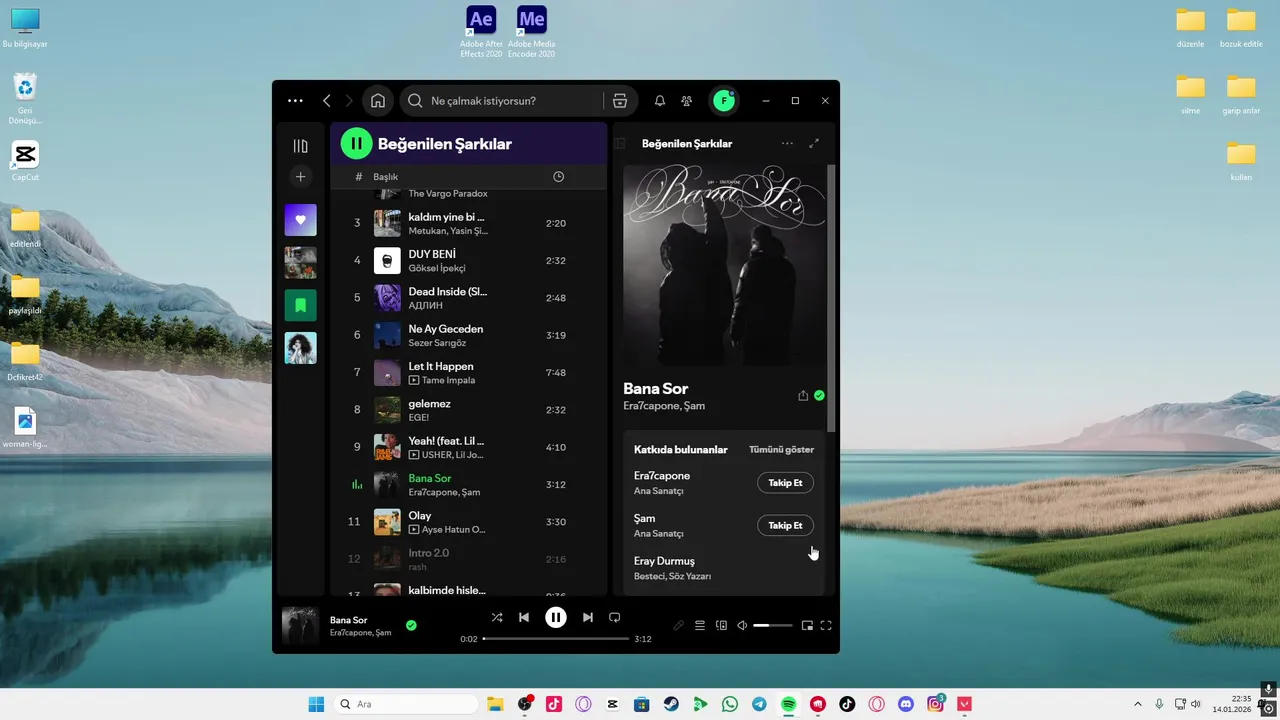Expand Your Library sidebar

300,146
